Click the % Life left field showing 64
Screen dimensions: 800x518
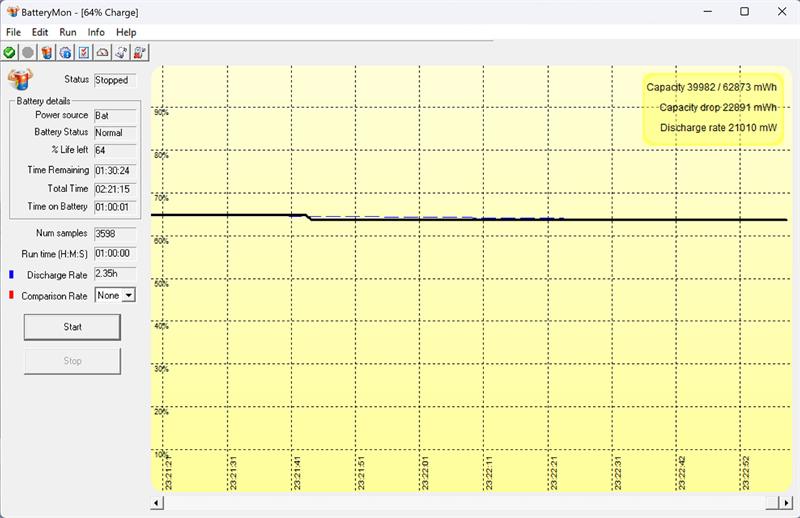(x=115, y=151)
